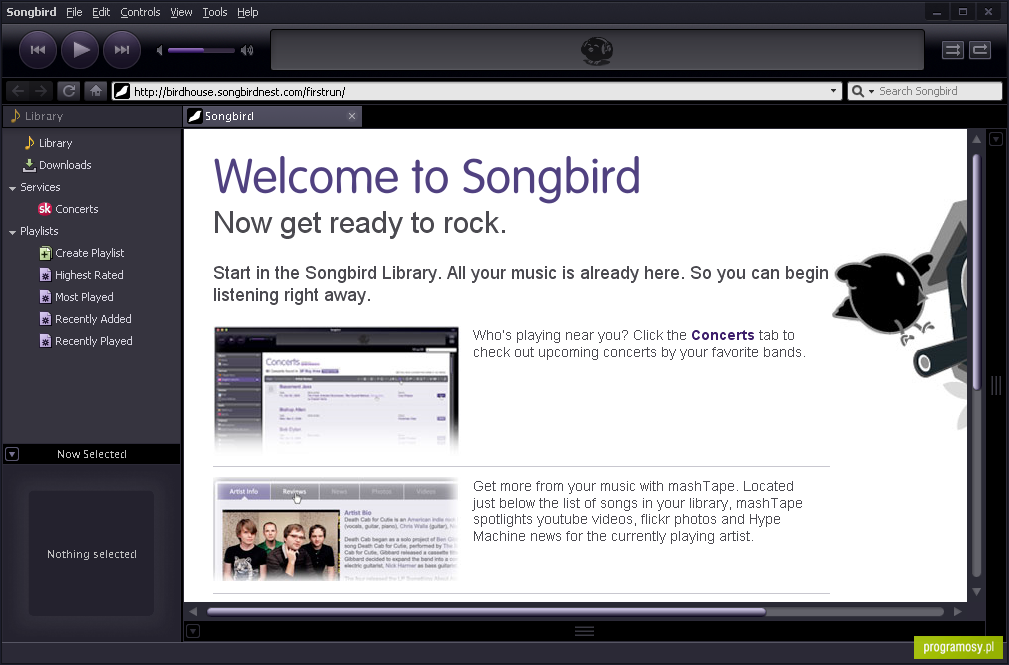This screenshot has width=1009, height=665.
Task: Open the address bar history dropdown
Action: (833, 91)
